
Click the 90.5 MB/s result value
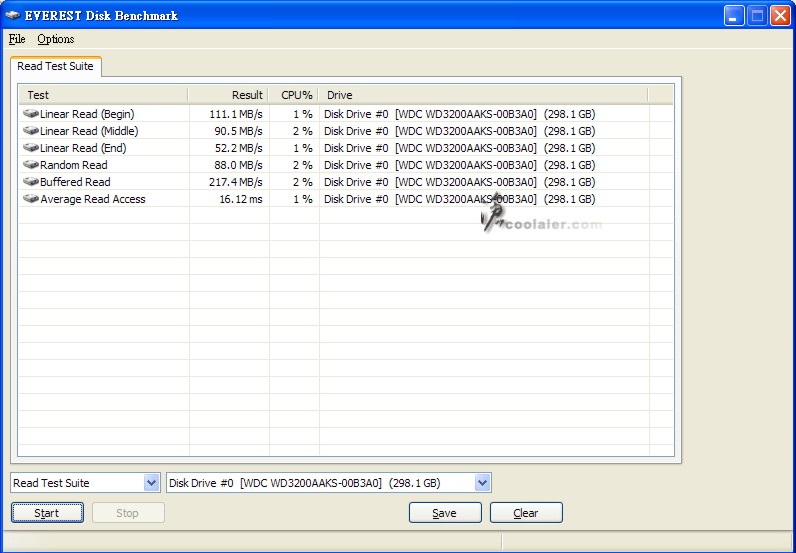coord(238,131)
